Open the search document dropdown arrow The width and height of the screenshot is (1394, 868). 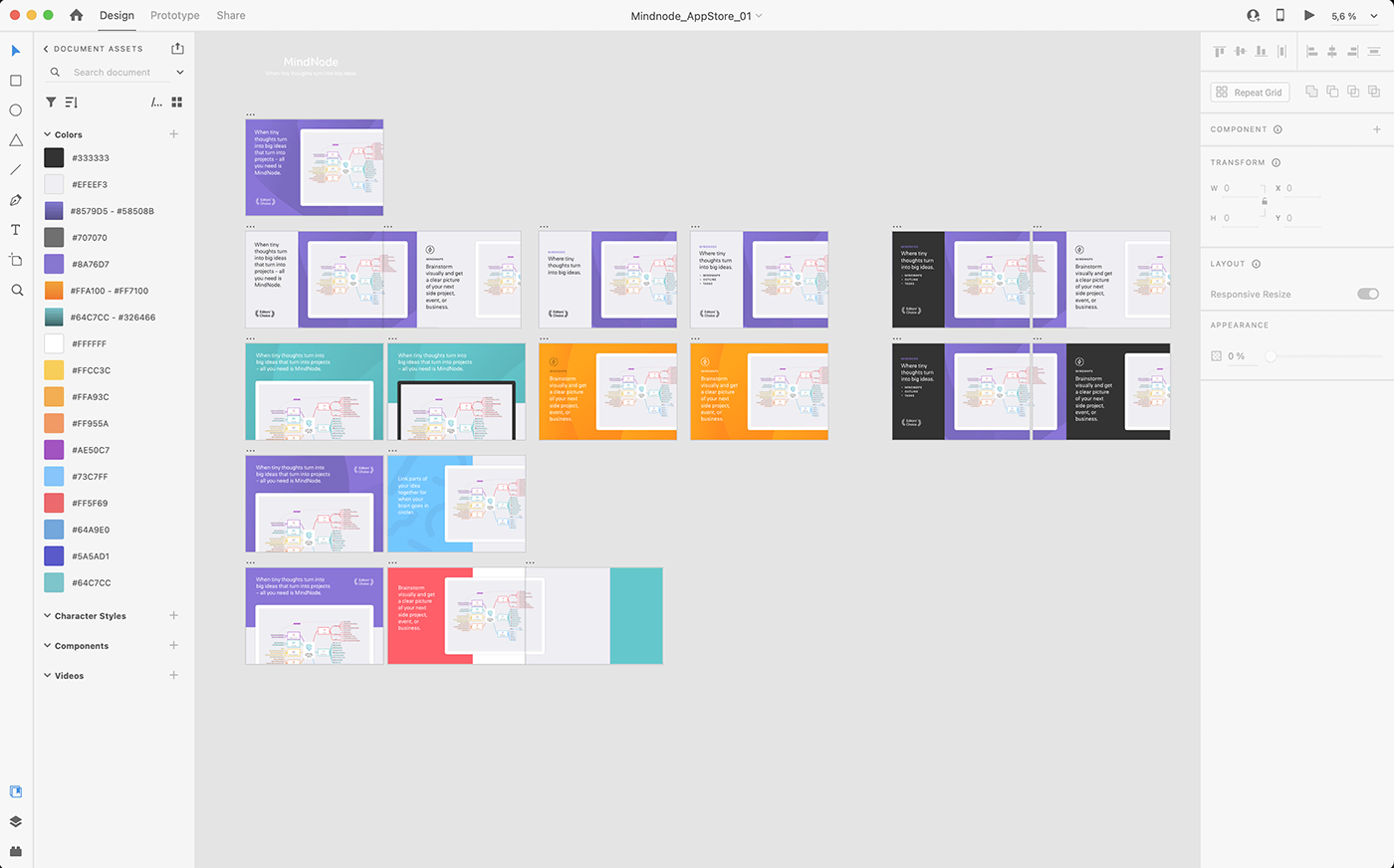click(x=180, y=73)
